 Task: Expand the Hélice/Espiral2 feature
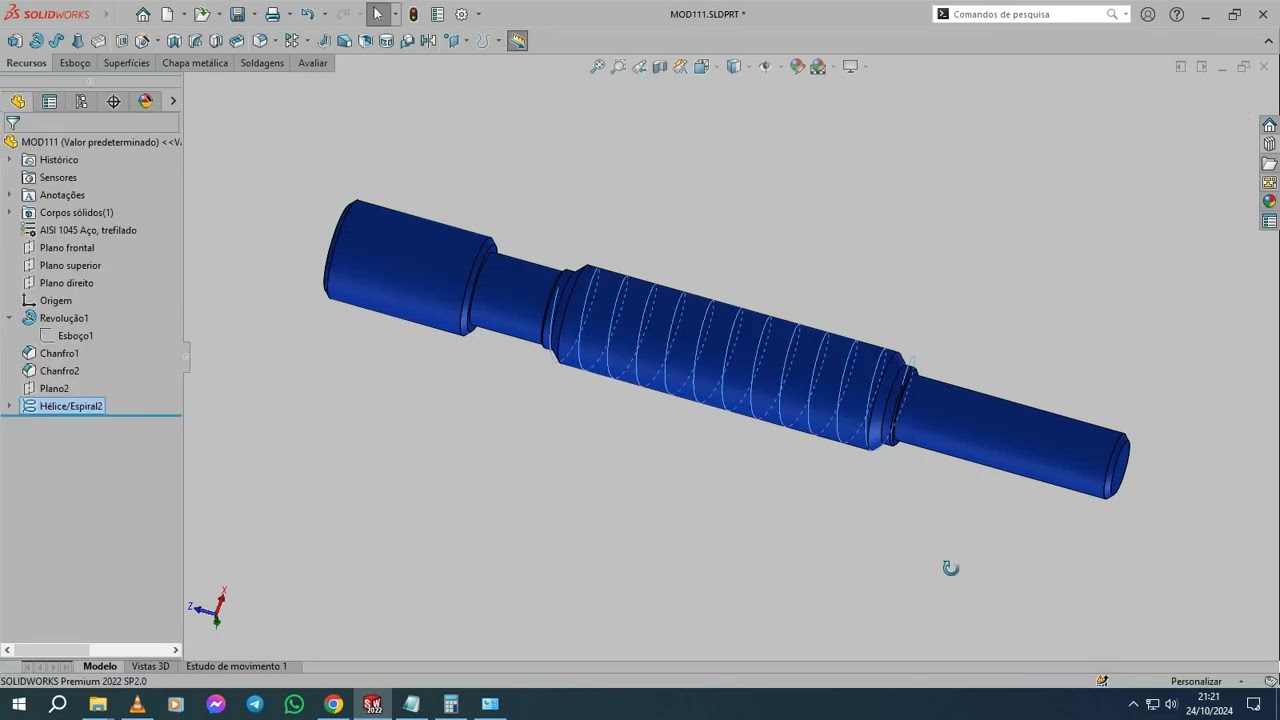10,406
